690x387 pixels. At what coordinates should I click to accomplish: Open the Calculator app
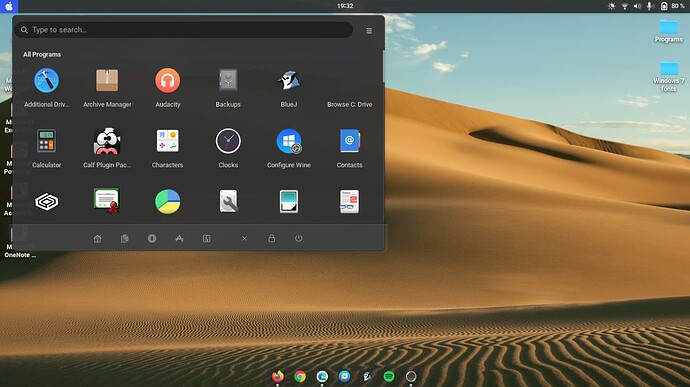pos(46,148)
